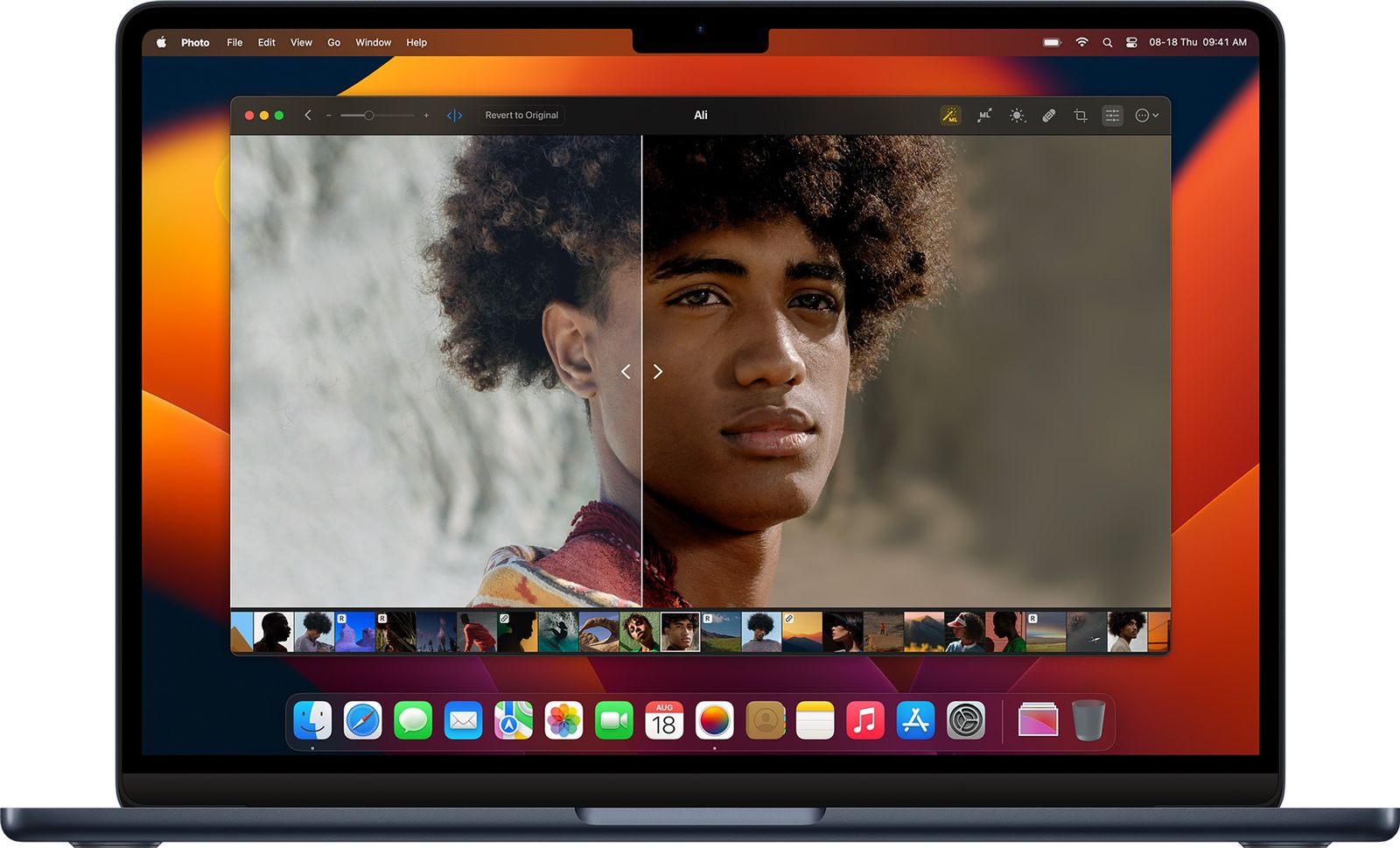Select the ML Enhance magic wand tool

[x=950, y=115]
